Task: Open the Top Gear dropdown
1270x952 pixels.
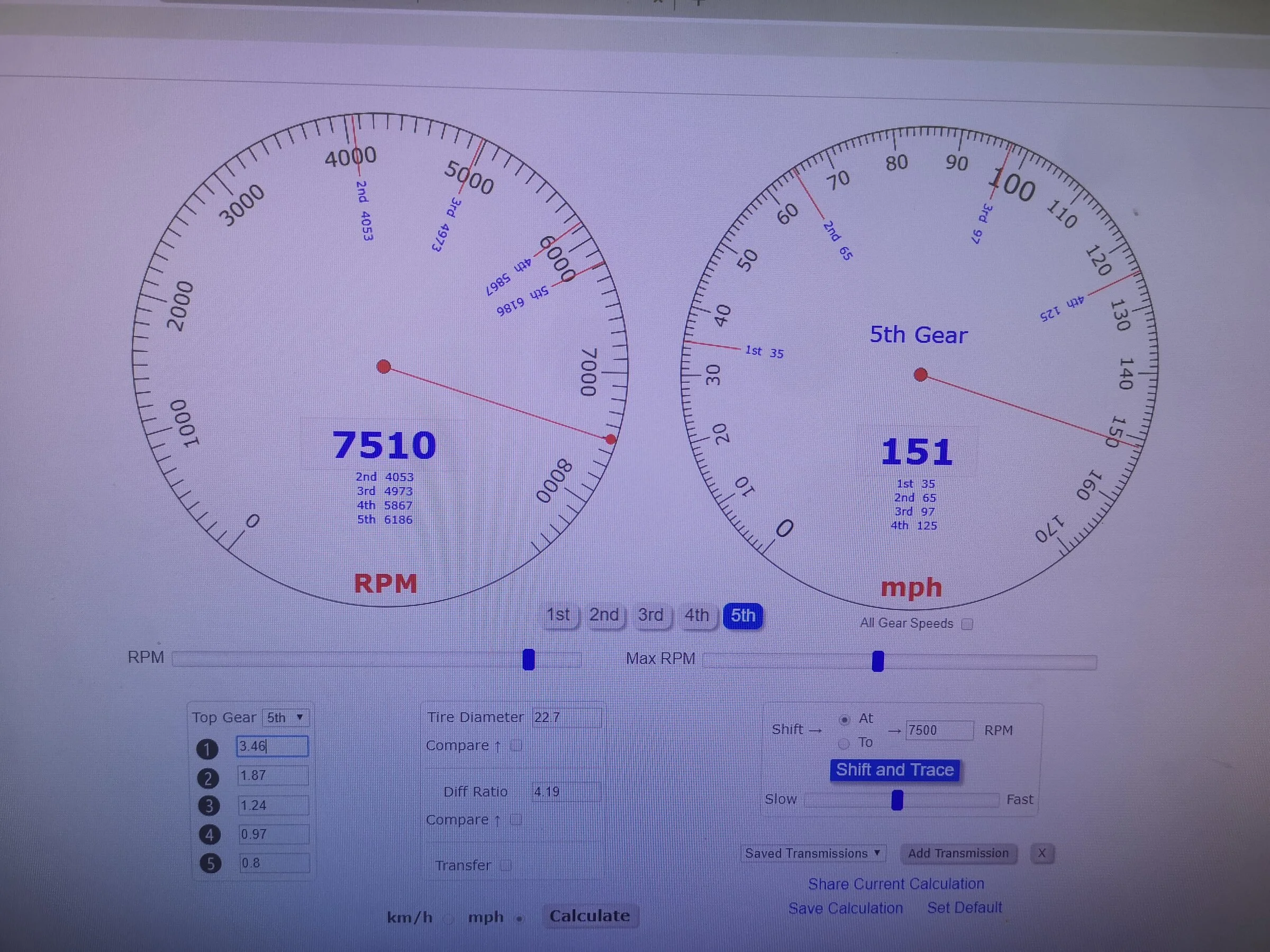Action: tap(285, 718)
